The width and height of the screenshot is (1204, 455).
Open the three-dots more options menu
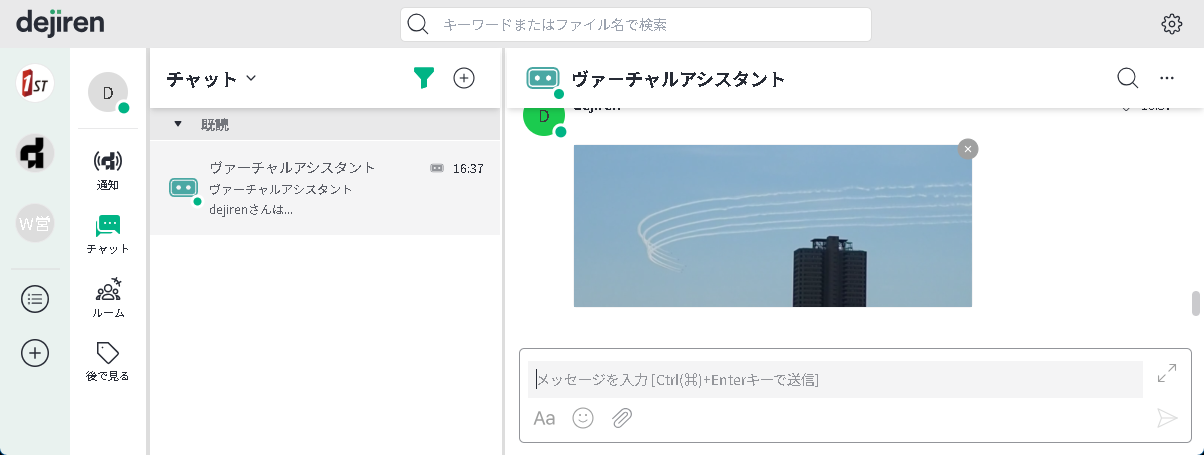tap(1166, 78)
